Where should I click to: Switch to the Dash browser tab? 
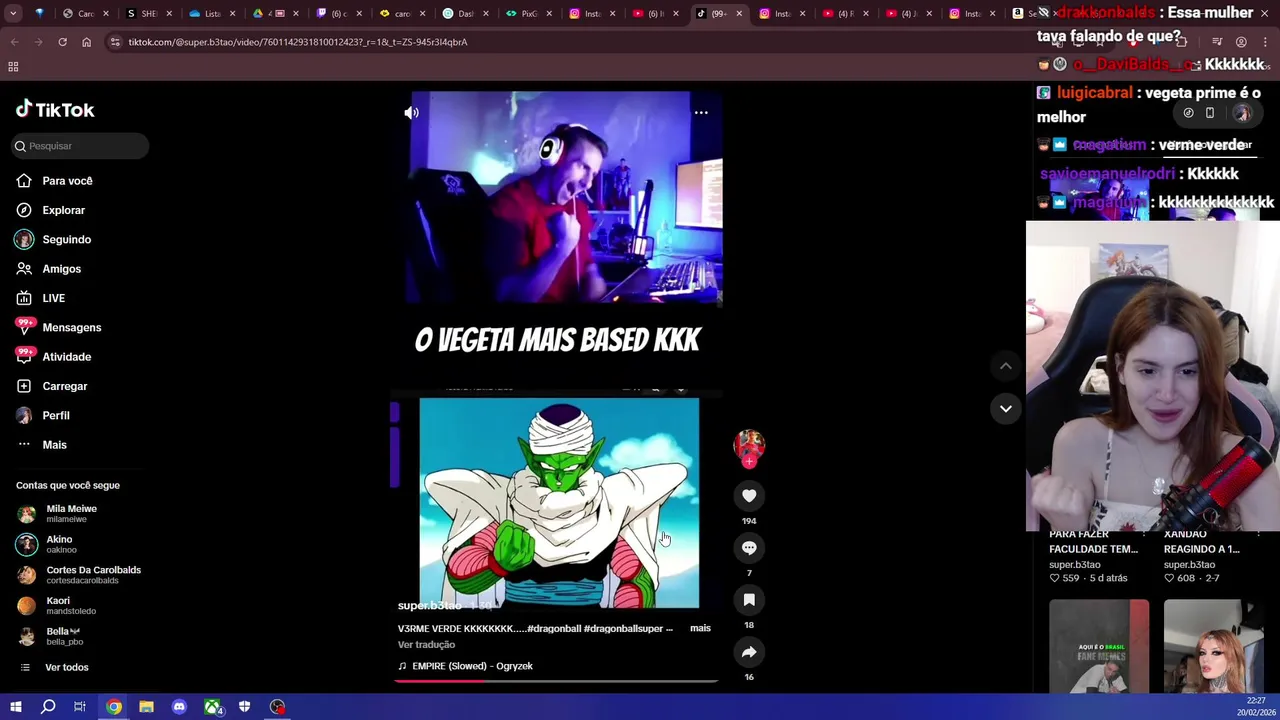click(464, 13)
